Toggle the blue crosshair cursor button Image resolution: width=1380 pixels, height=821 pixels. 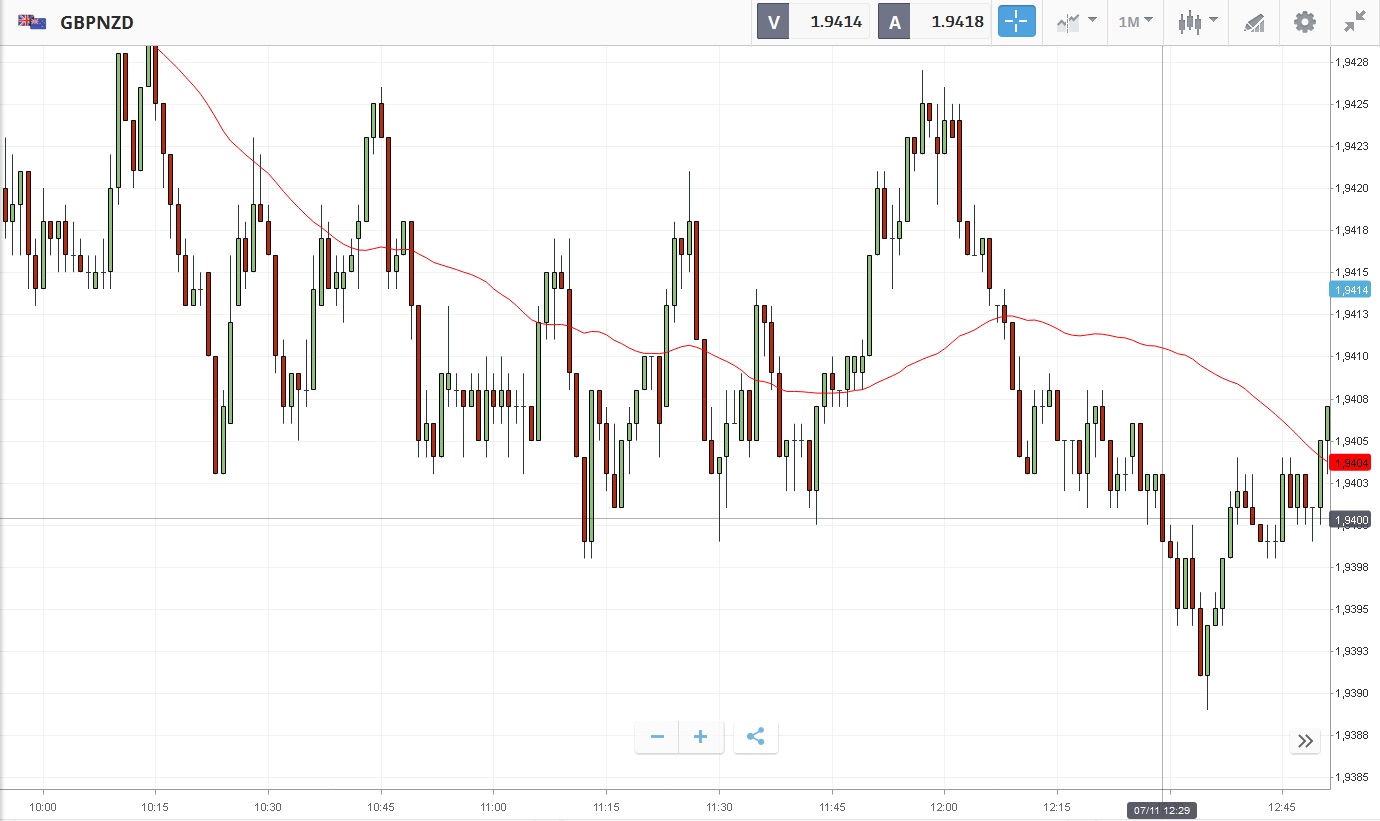[1016, 21]
